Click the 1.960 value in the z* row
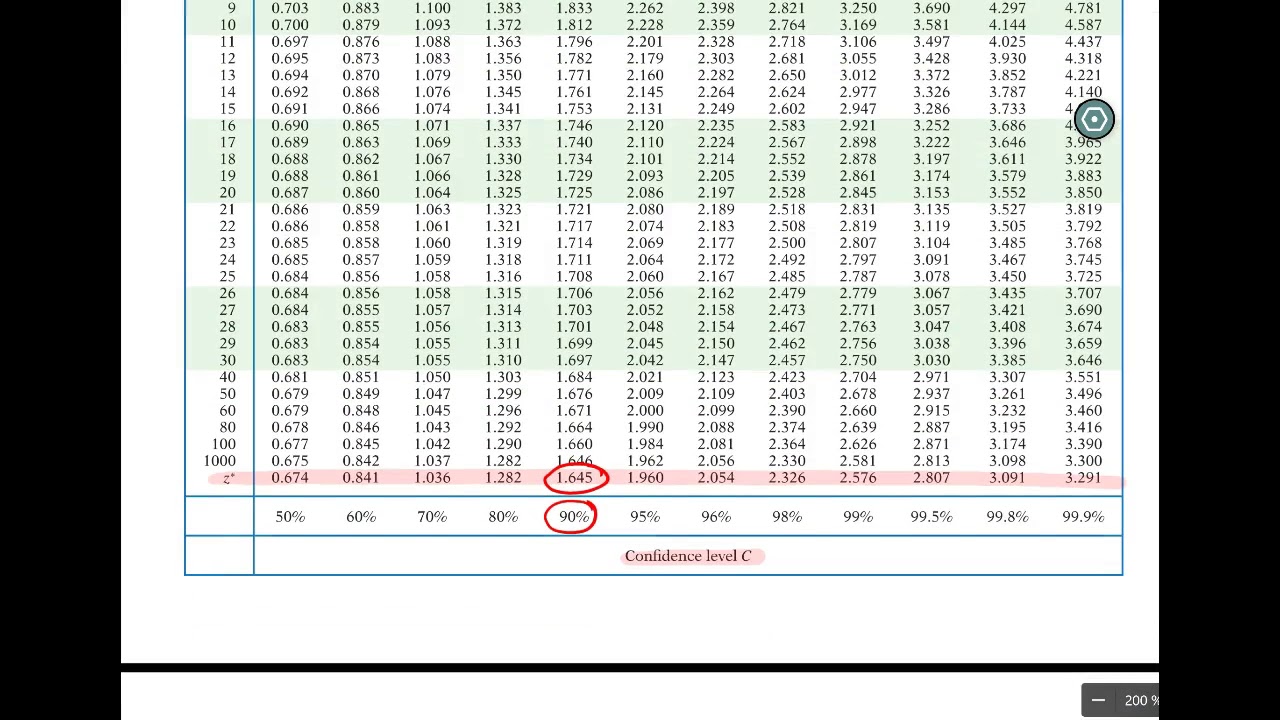This screenshot has width=1280, height=720. click(645, 478)
